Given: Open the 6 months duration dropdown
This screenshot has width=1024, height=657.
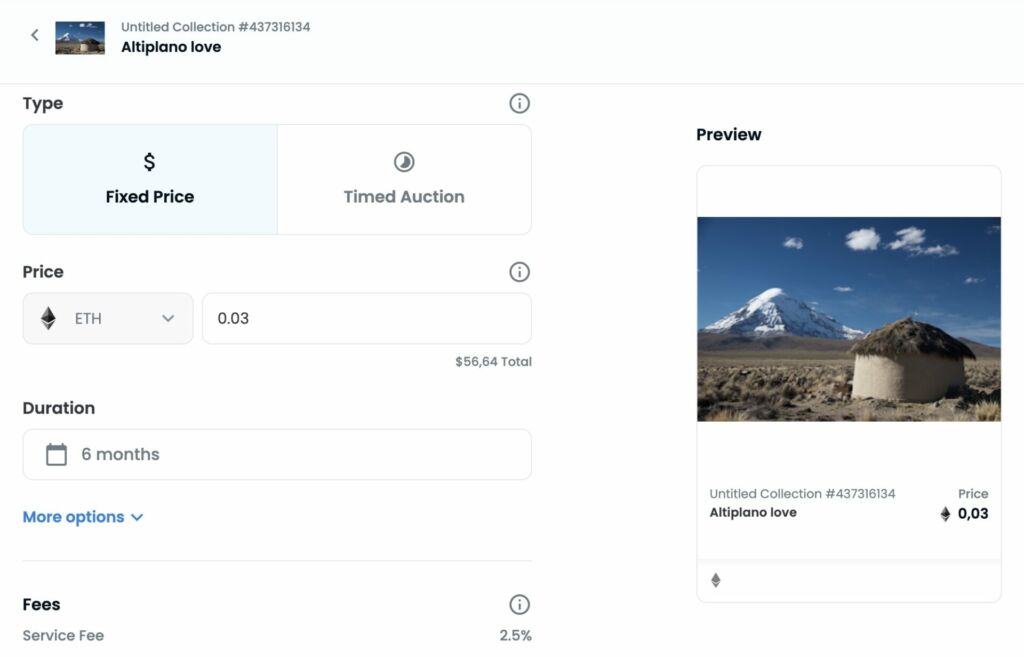Looking at the screenshot, I should click(x=277, y=455).
